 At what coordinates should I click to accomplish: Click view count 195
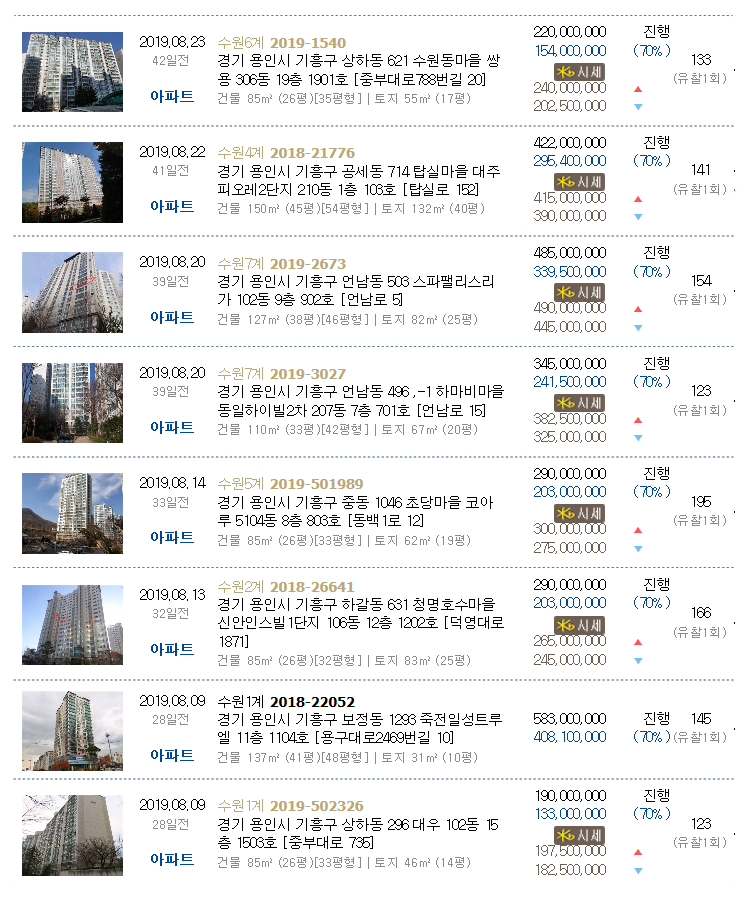pos(701,502)
